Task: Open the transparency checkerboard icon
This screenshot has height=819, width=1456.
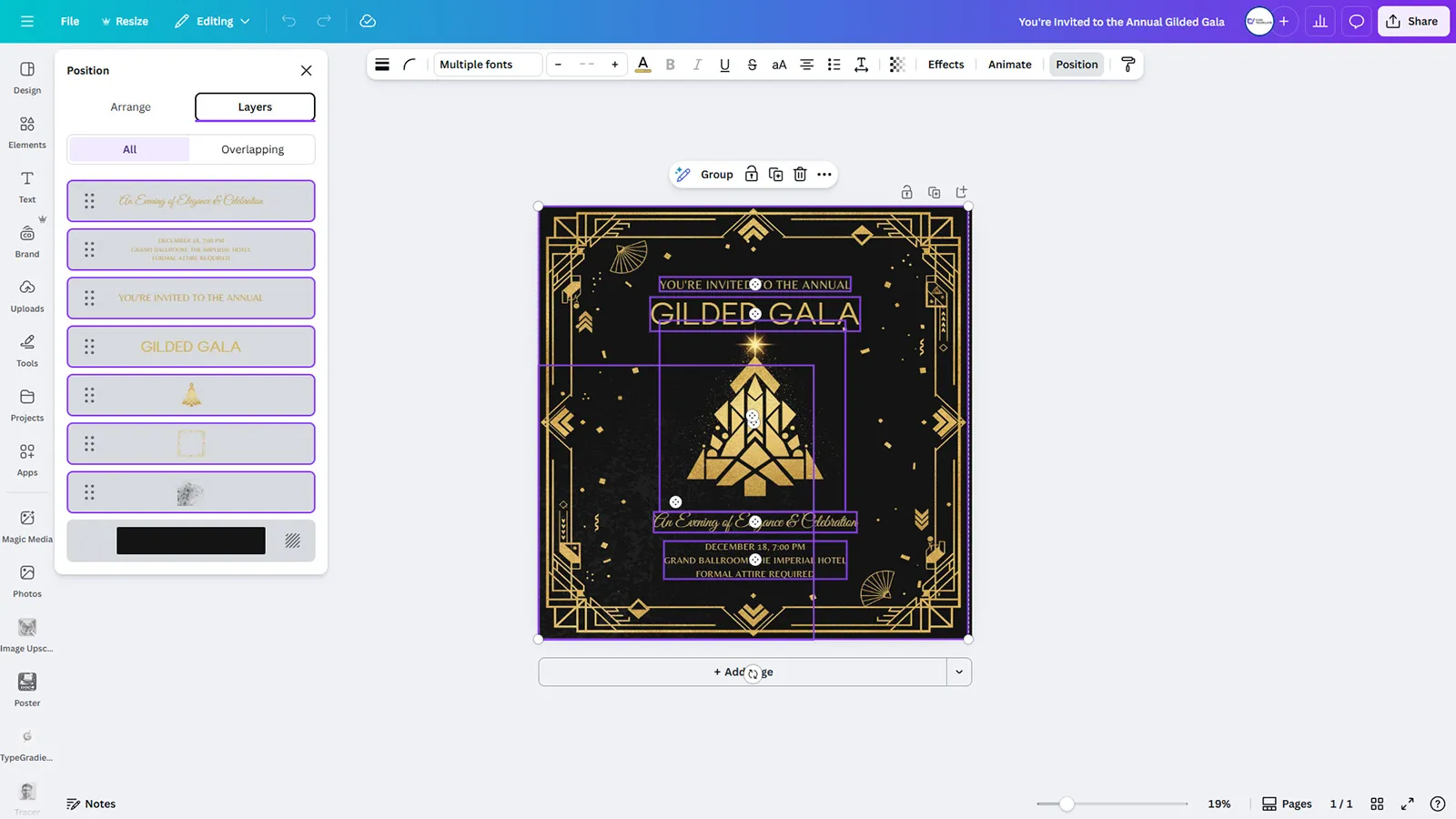Action: tap(896, 65)
